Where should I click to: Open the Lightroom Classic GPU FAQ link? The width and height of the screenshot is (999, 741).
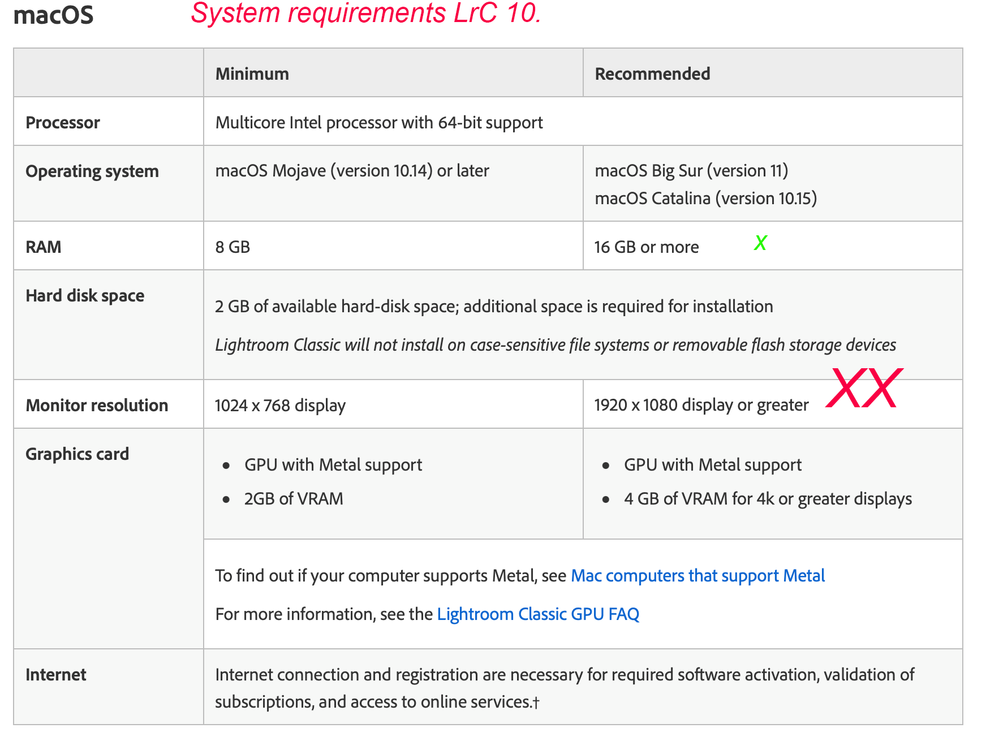tap(538, 614)
